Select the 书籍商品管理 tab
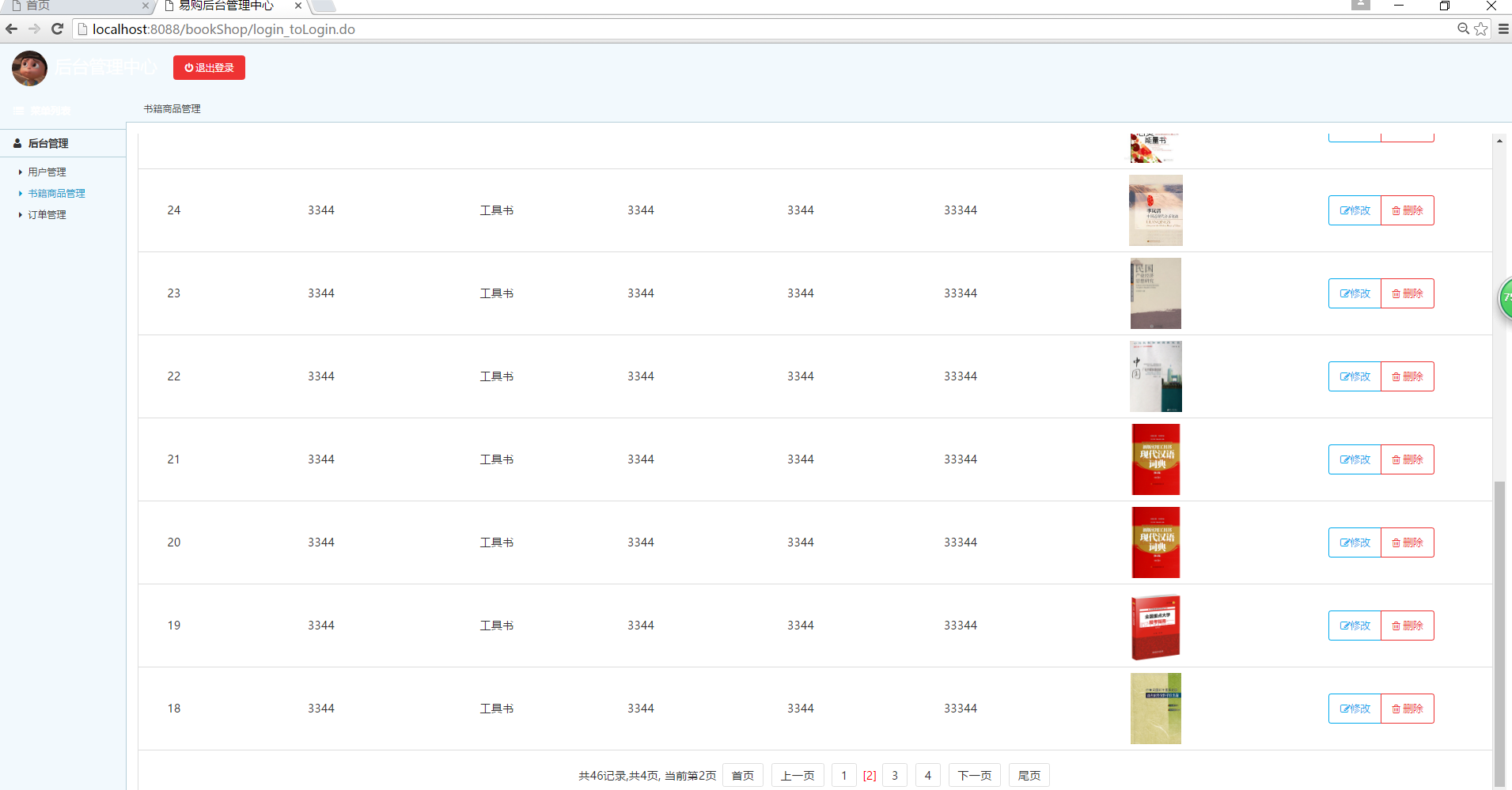Image resolution: width=1512 pixels, height=790 pixels. pyautogui.click(x=172, y=109)
